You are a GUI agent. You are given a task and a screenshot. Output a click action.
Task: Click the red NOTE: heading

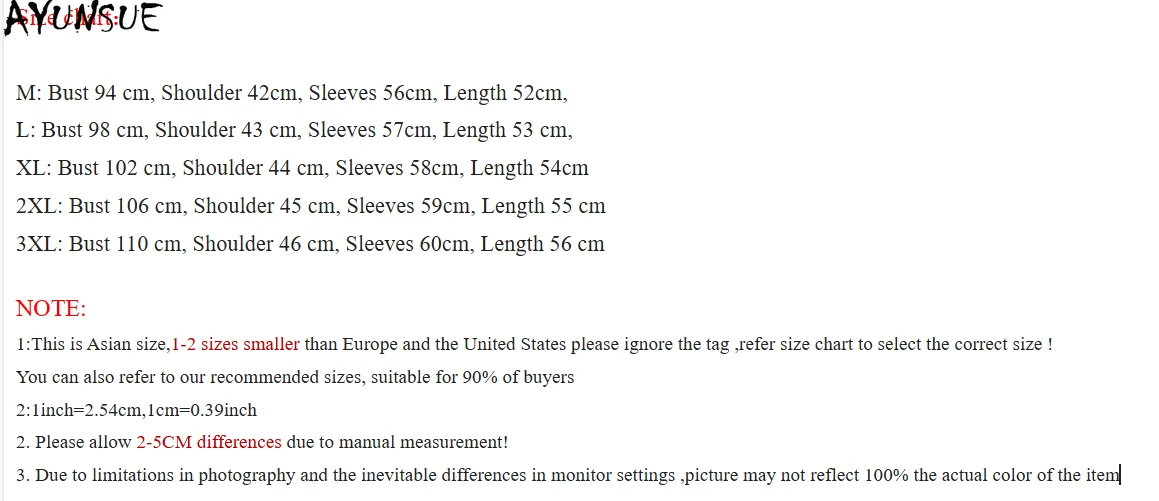tap(51, 308)
